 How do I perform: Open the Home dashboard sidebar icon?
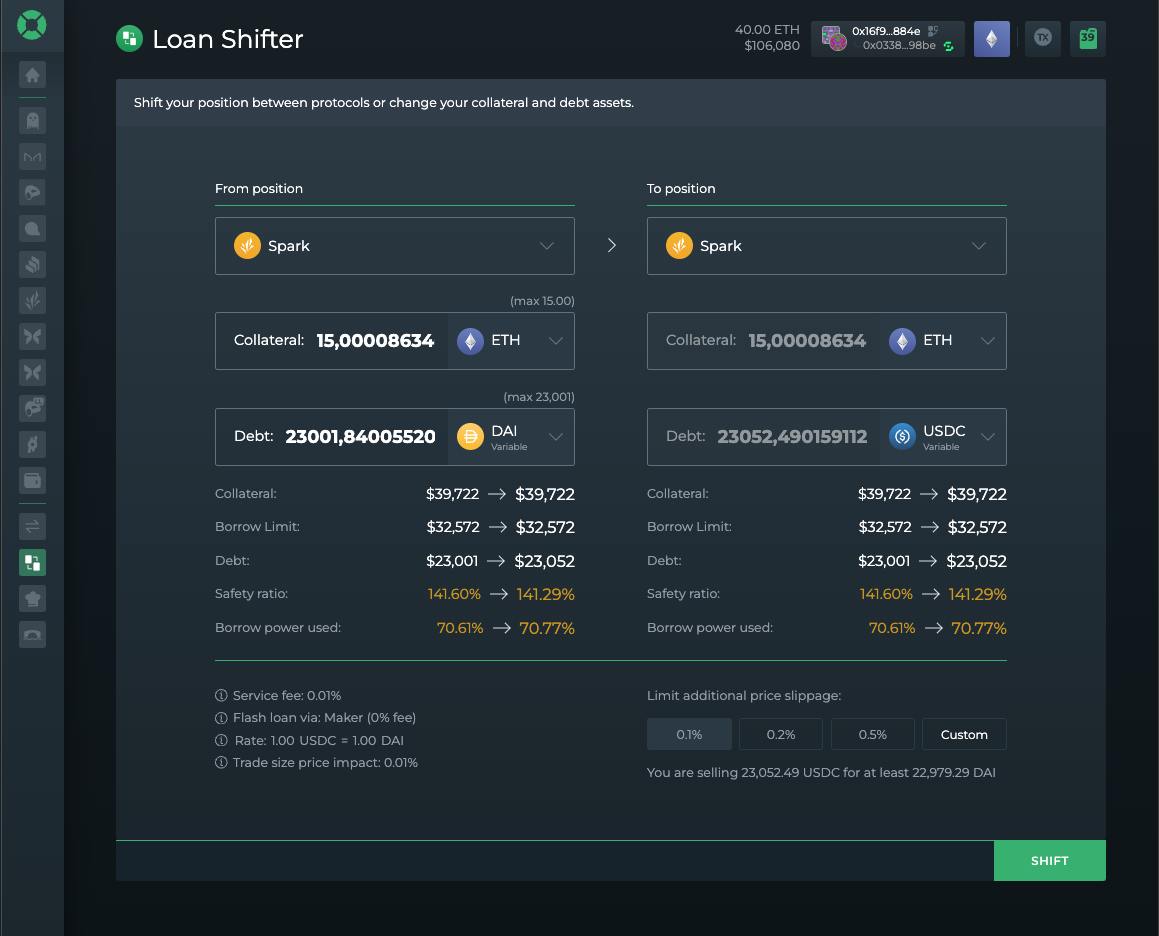[x=33, y=75]
